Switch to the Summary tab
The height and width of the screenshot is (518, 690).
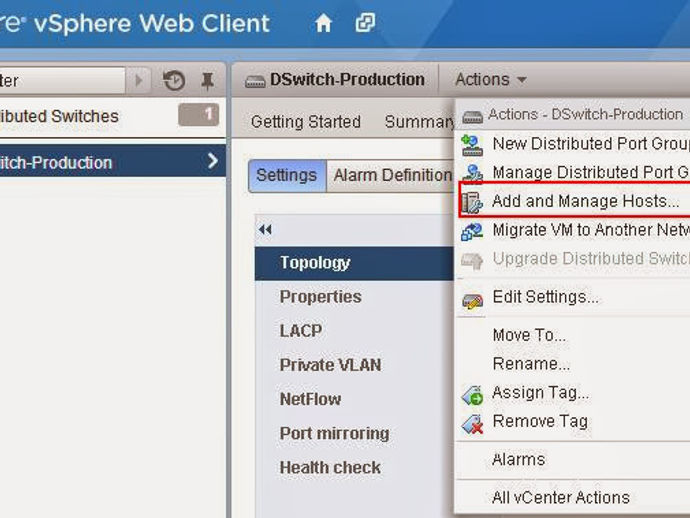coord(420,121)
